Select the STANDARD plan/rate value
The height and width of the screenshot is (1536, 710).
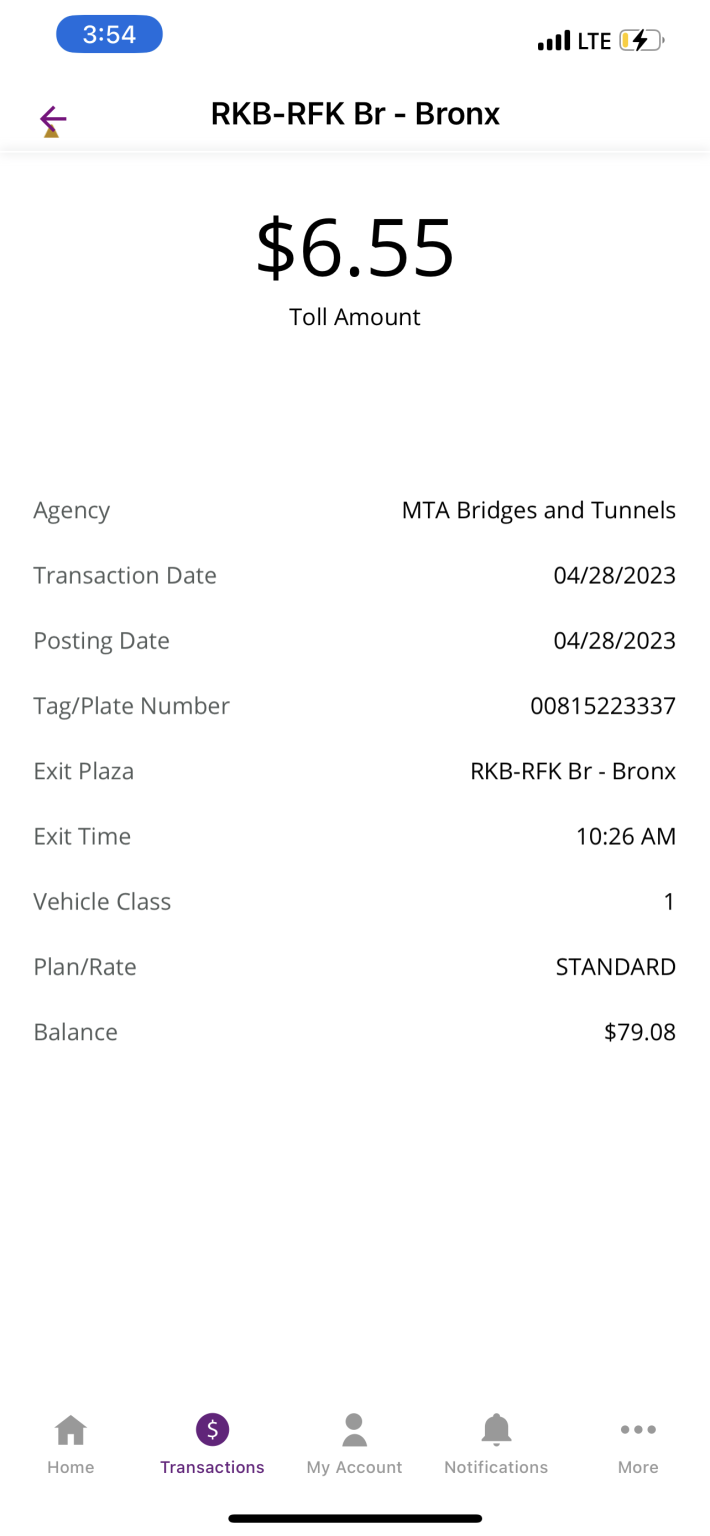[615, 967]
